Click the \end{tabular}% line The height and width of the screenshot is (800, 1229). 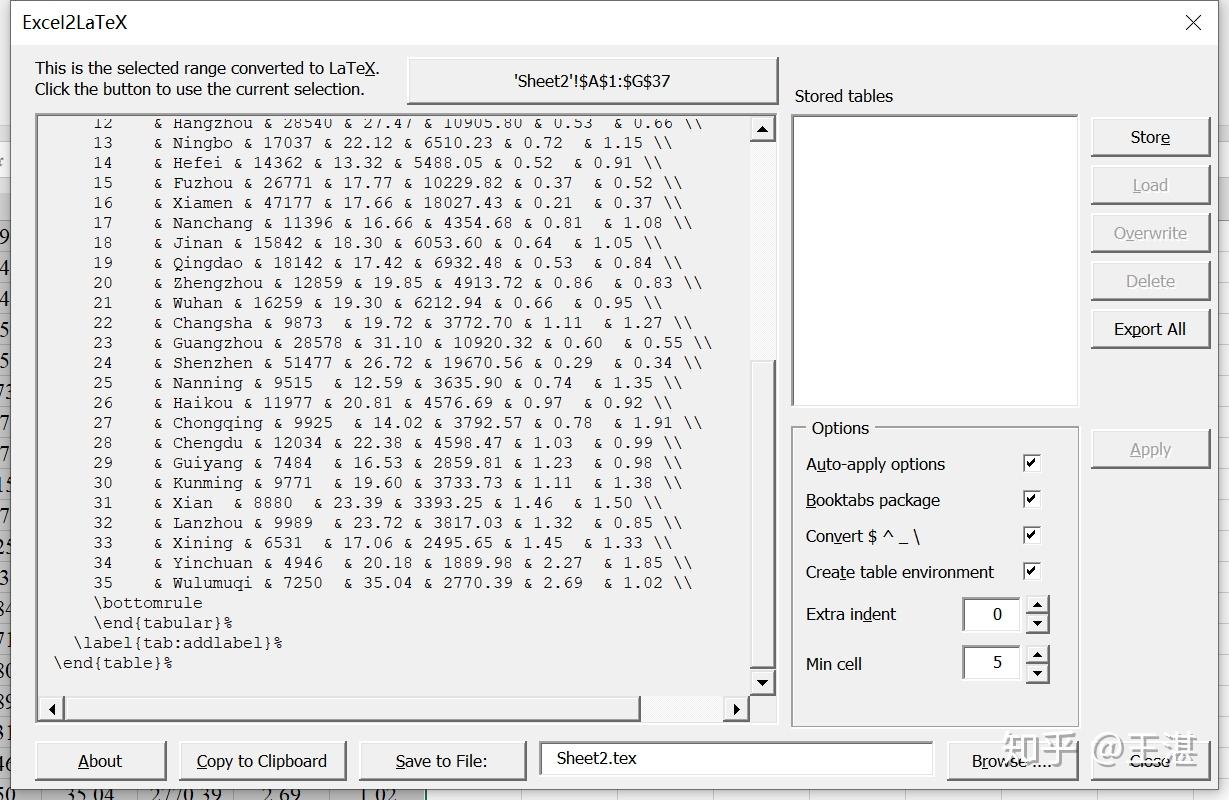(x=163, y=623)
